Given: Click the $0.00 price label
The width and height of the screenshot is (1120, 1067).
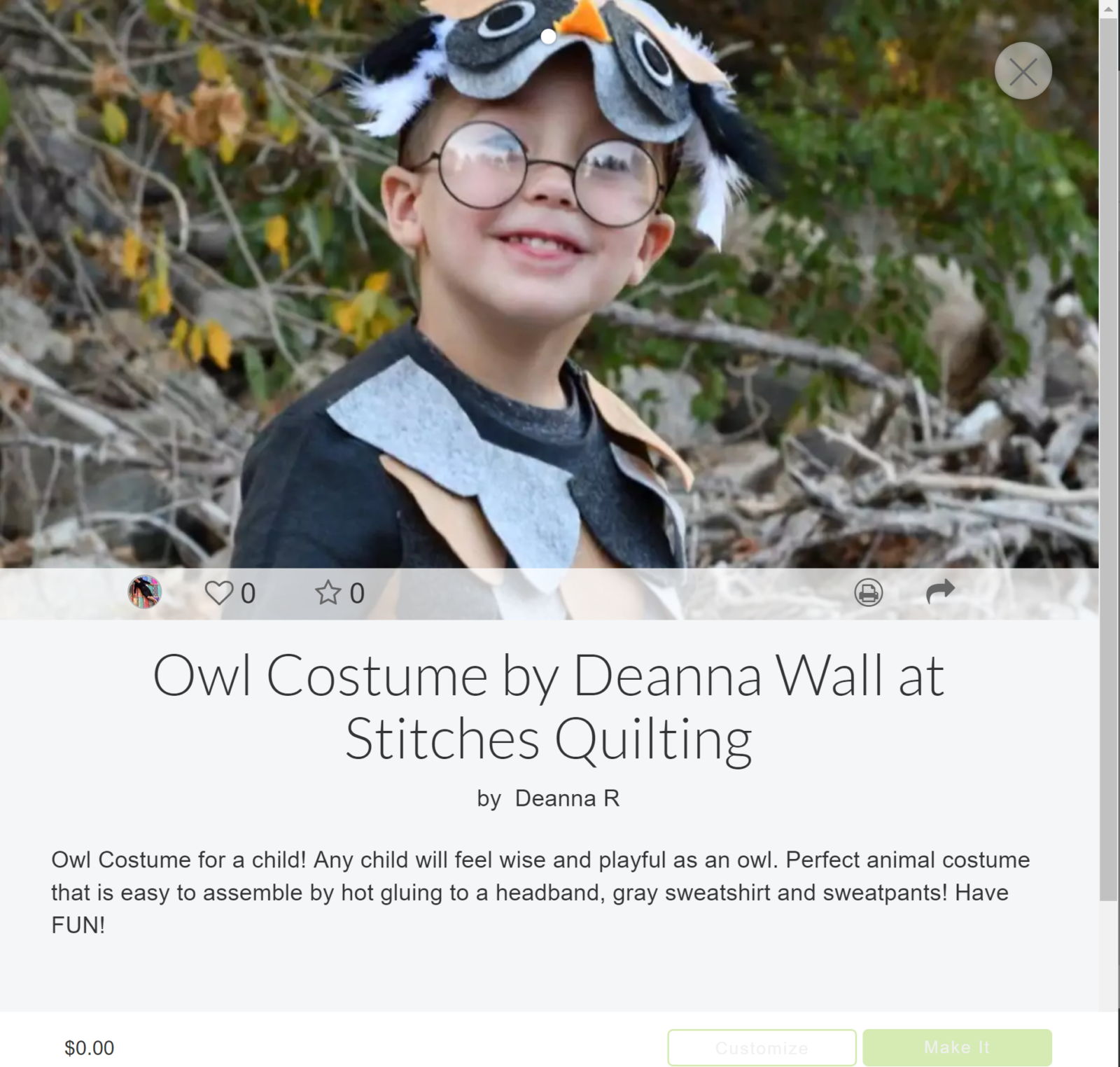Looking at the screenshot, I should click(x=89, y=1048).
